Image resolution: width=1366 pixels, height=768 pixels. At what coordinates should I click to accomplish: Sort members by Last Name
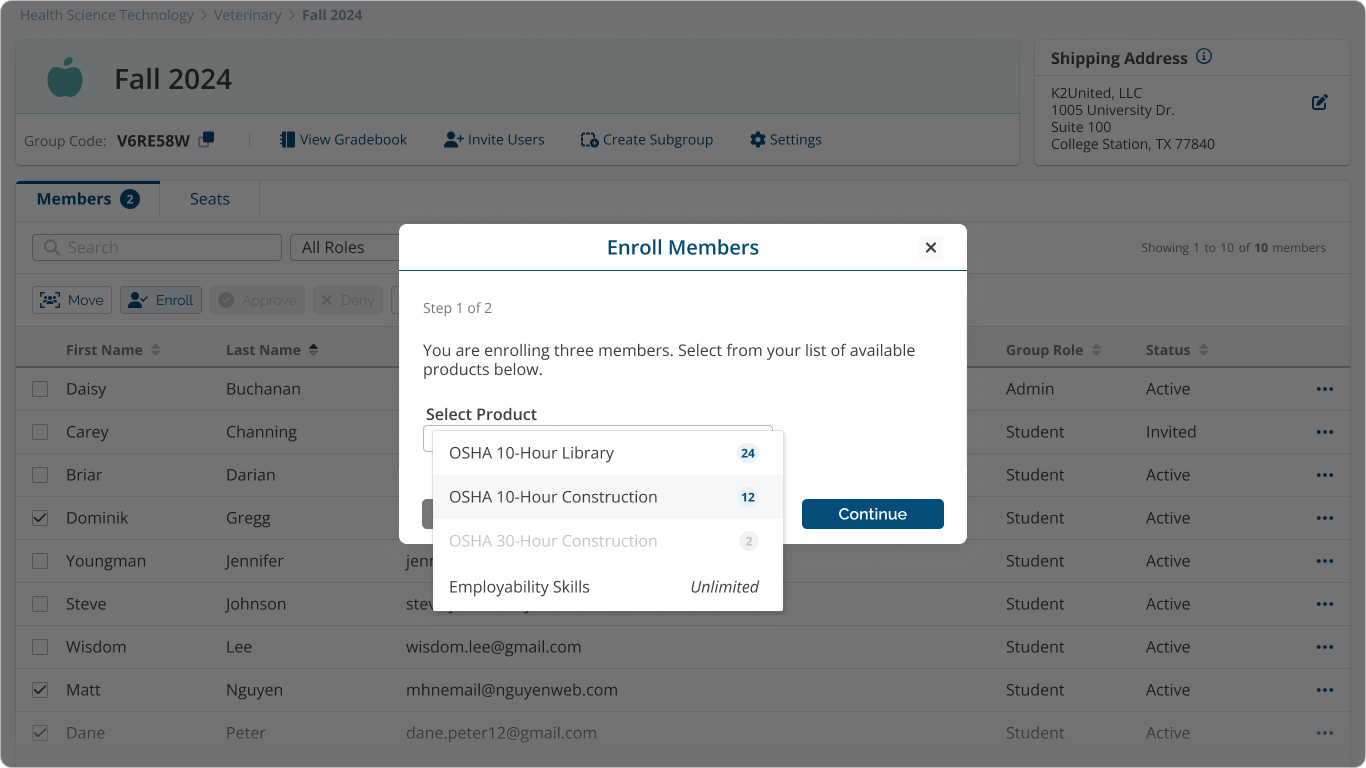(x=273, y=349)
